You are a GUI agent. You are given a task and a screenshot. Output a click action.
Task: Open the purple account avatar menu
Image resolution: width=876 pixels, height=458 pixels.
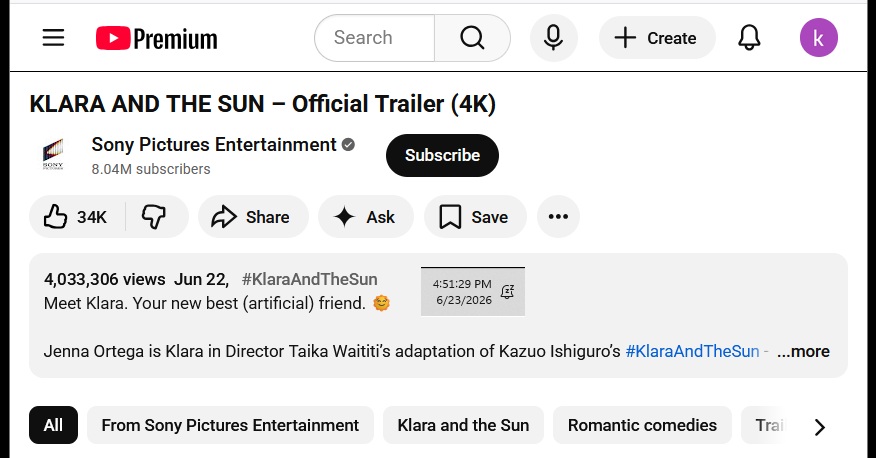click(818, 38)
